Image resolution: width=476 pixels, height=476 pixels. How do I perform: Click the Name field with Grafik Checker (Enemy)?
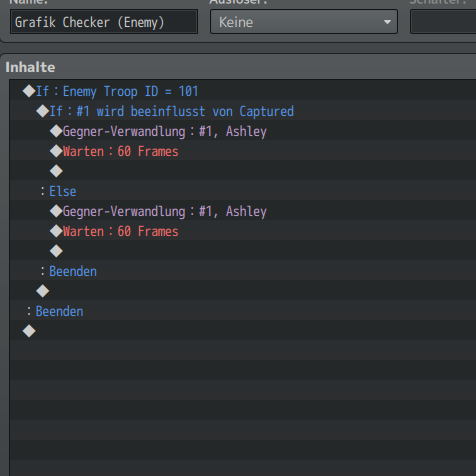[x=104, y=22]
